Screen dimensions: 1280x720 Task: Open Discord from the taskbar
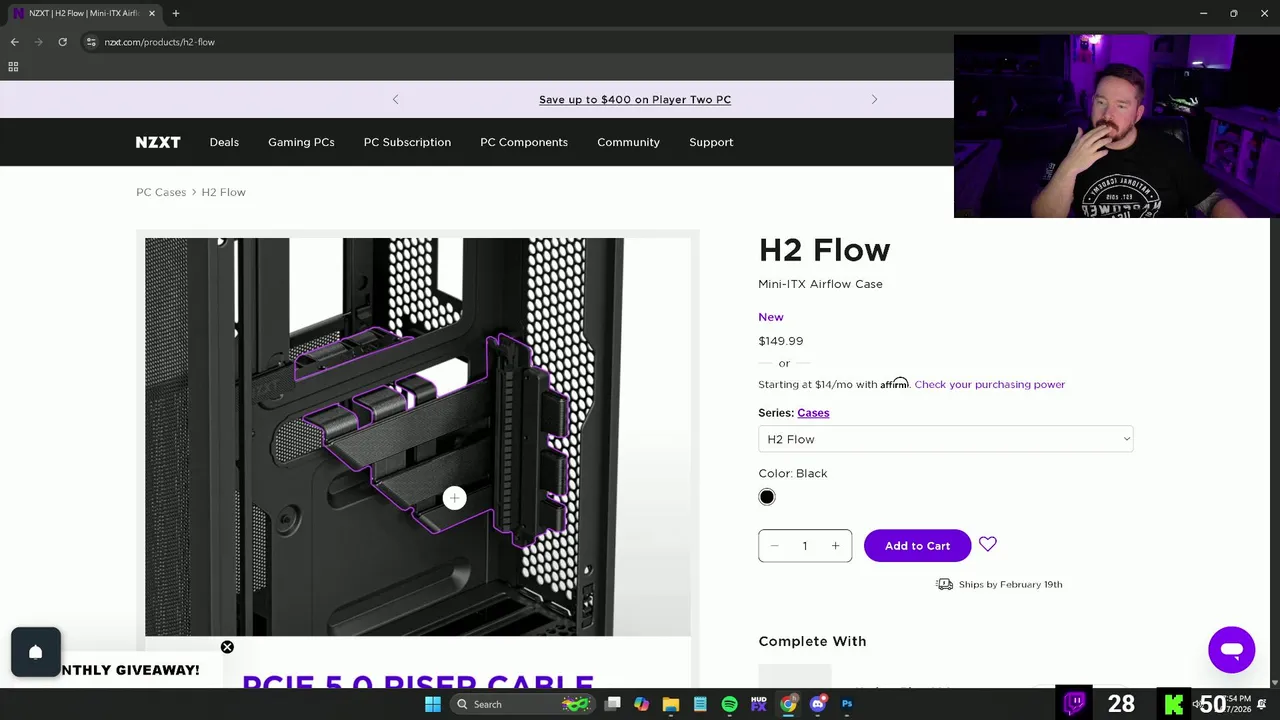coord(818,704)
